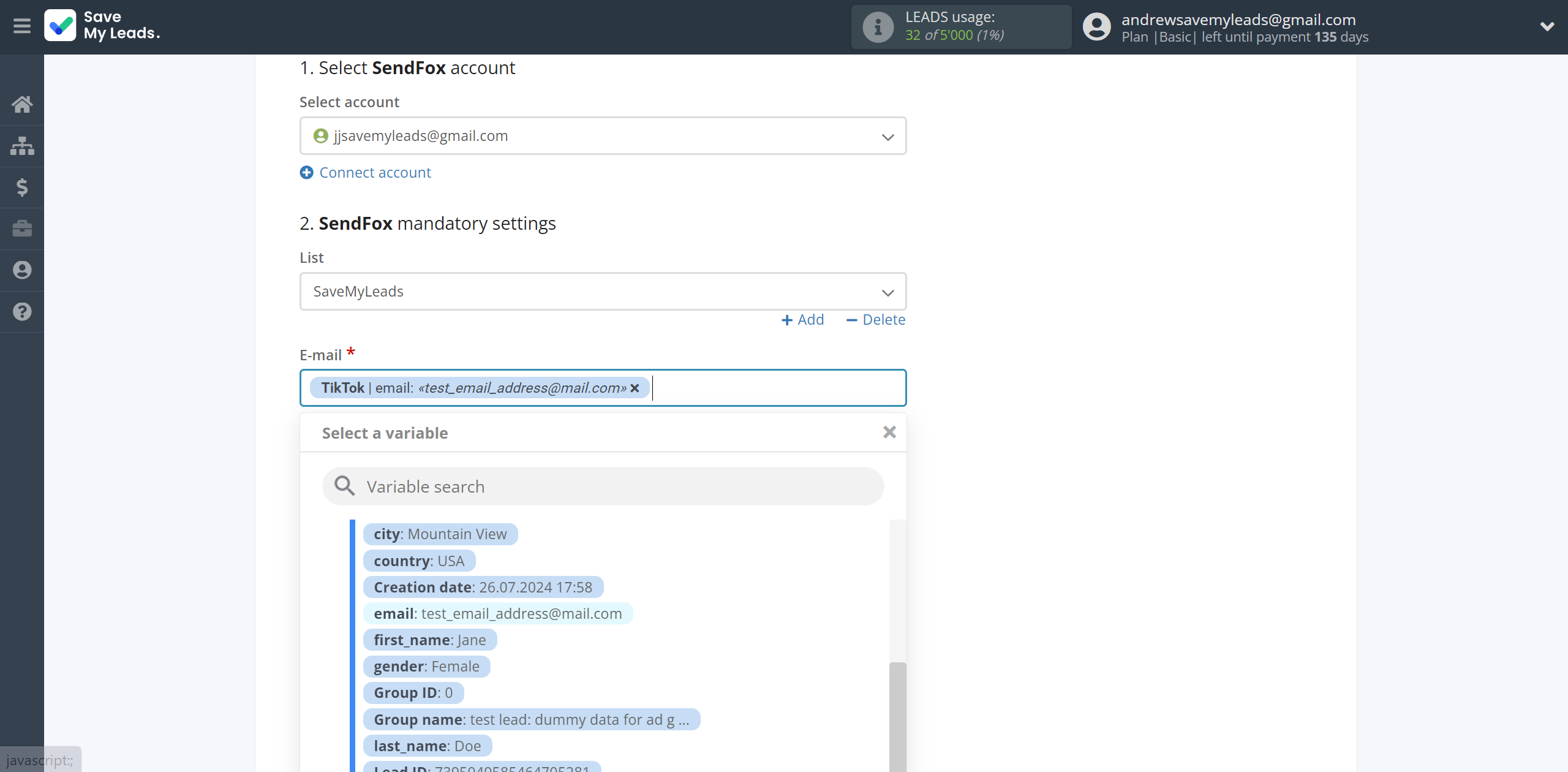Open List dropdown SaveMyLeads
1568x772 pixels.
603,292
